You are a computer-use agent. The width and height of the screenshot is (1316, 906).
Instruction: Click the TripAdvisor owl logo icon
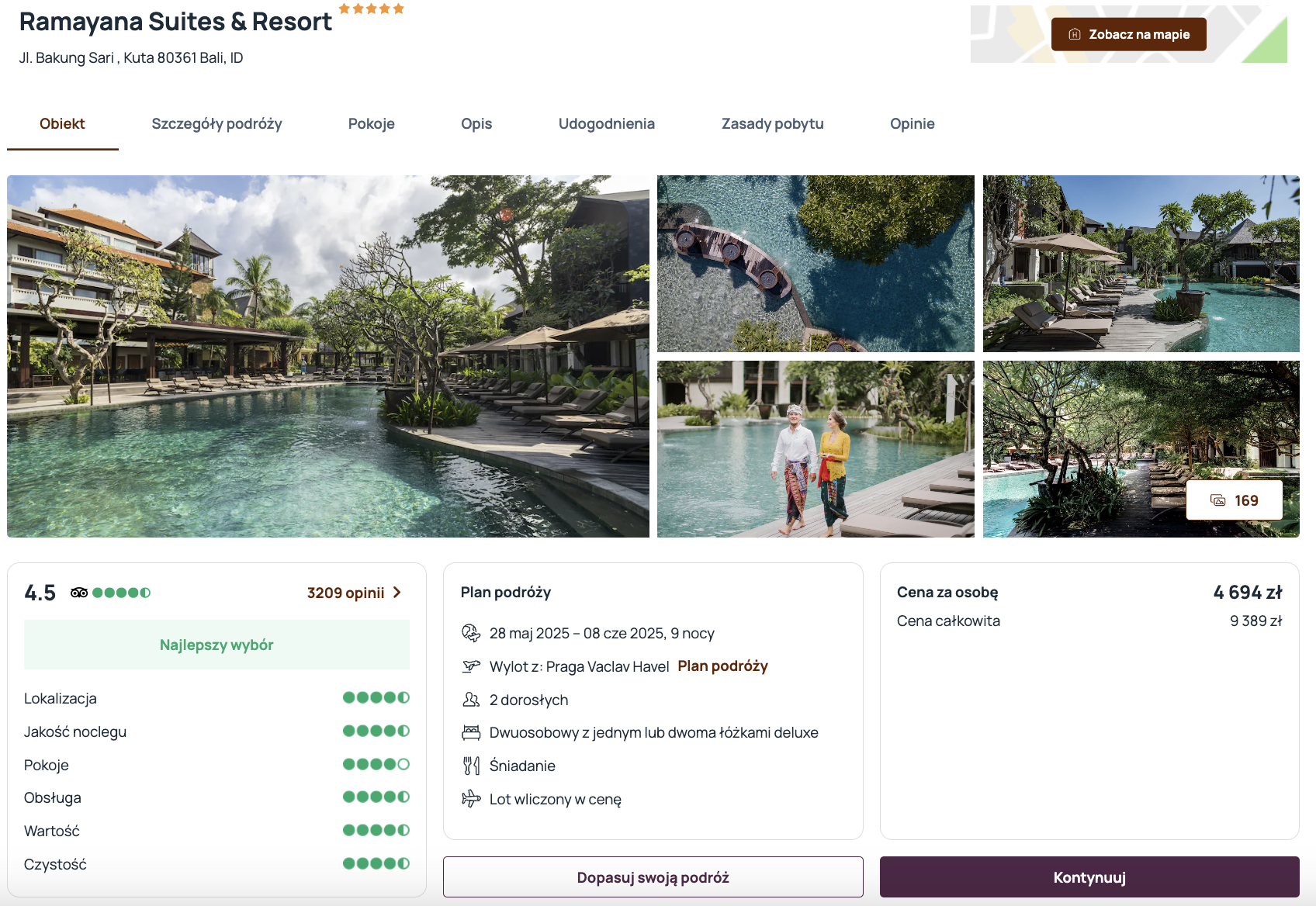click(79, 593)
